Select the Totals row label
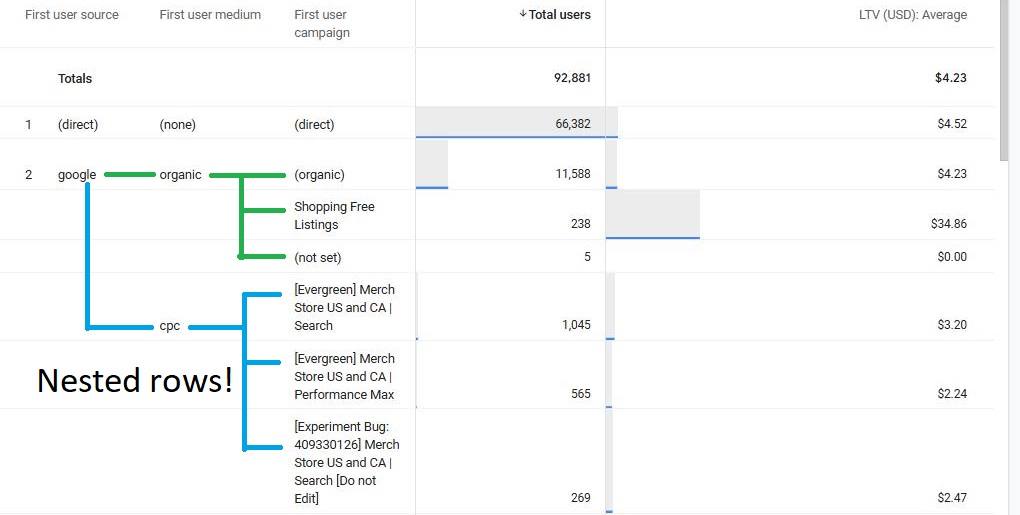This screenshot has width=1020, height=515. [75, 79]
